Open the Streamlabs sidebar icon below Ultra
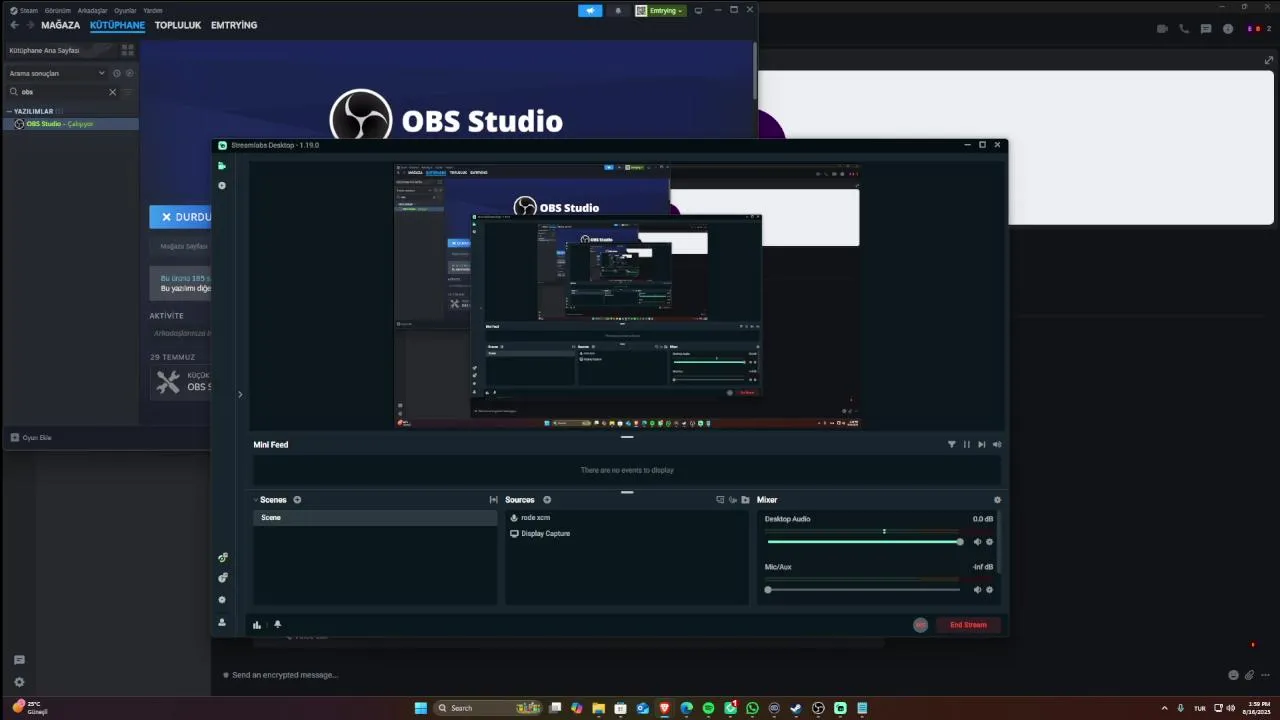 [222, 578]
